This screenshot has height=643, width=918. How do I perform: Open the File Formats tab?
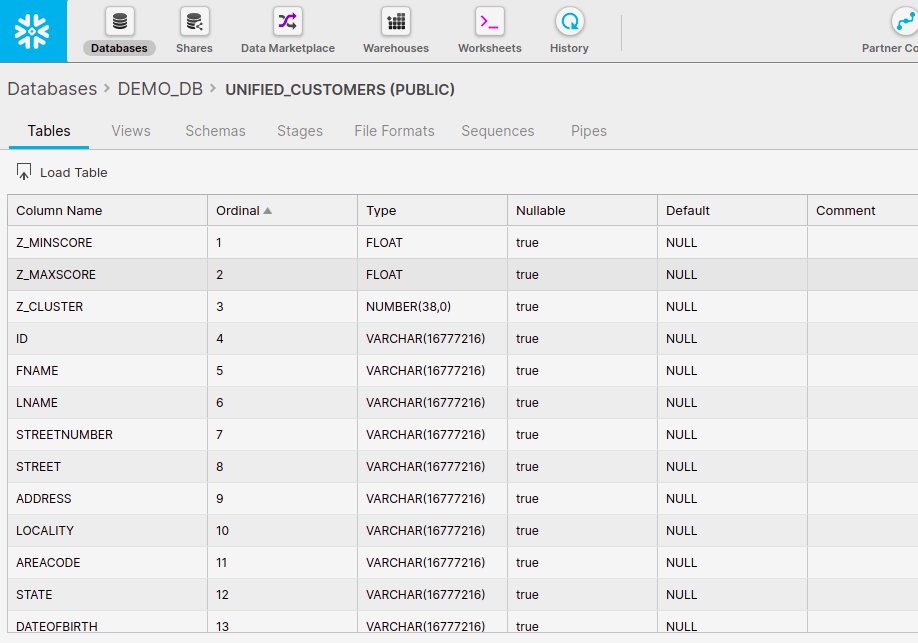pyautogui.click(x=394, y=131)
